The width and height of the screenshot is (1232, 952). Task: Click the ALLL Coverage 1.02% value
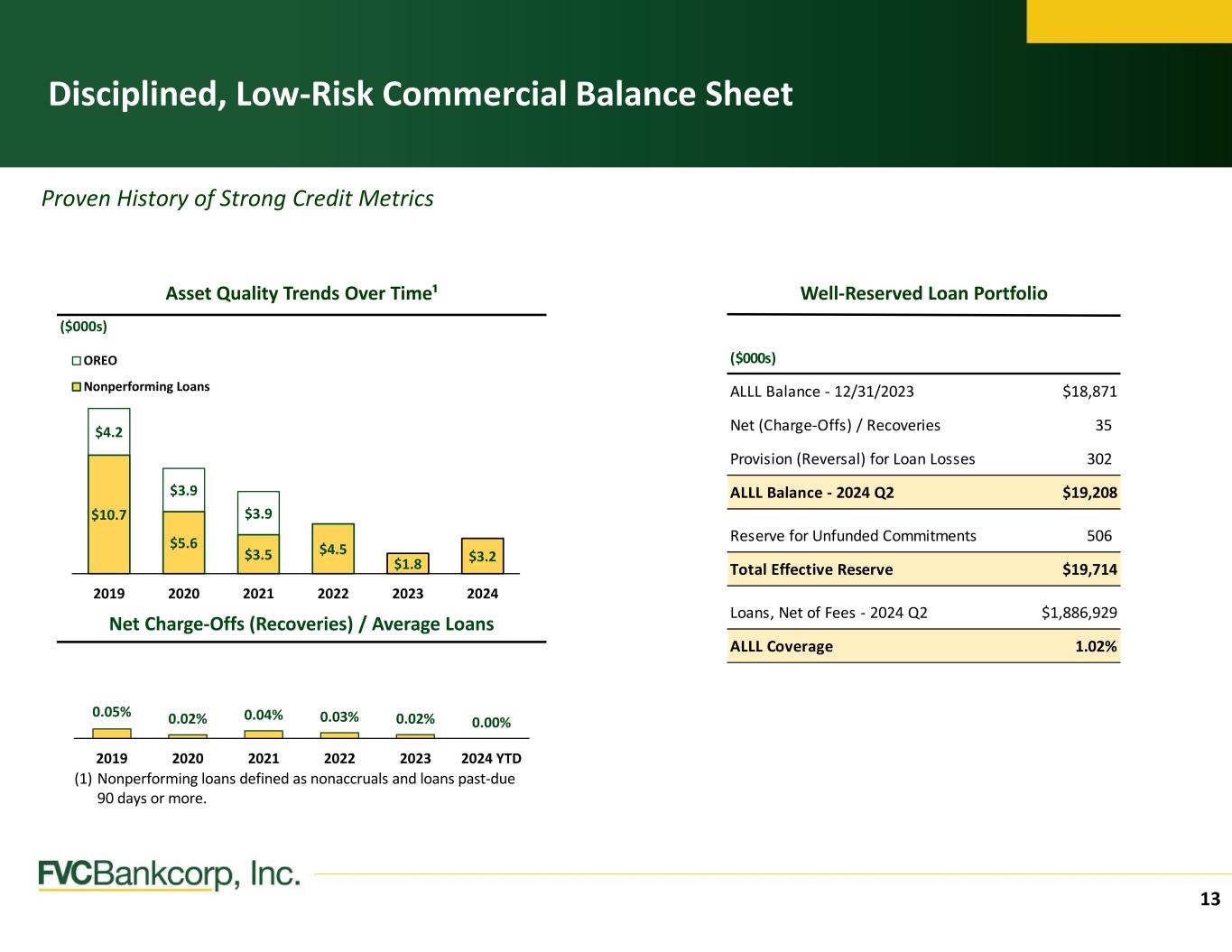pyautogui.click(x=1096, y=646)
